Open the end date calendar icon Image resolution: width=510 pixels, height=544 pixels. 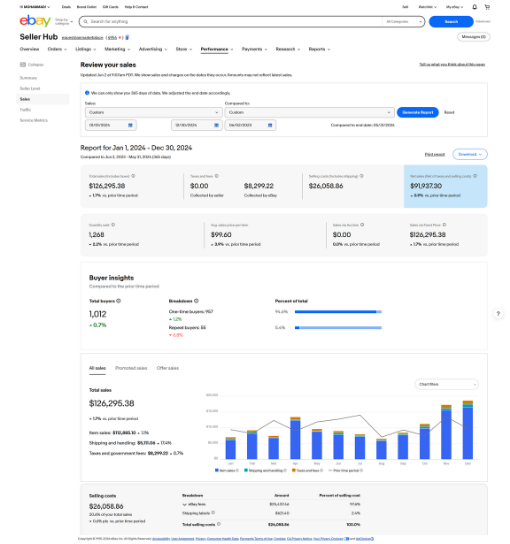(x=216, y=125)
